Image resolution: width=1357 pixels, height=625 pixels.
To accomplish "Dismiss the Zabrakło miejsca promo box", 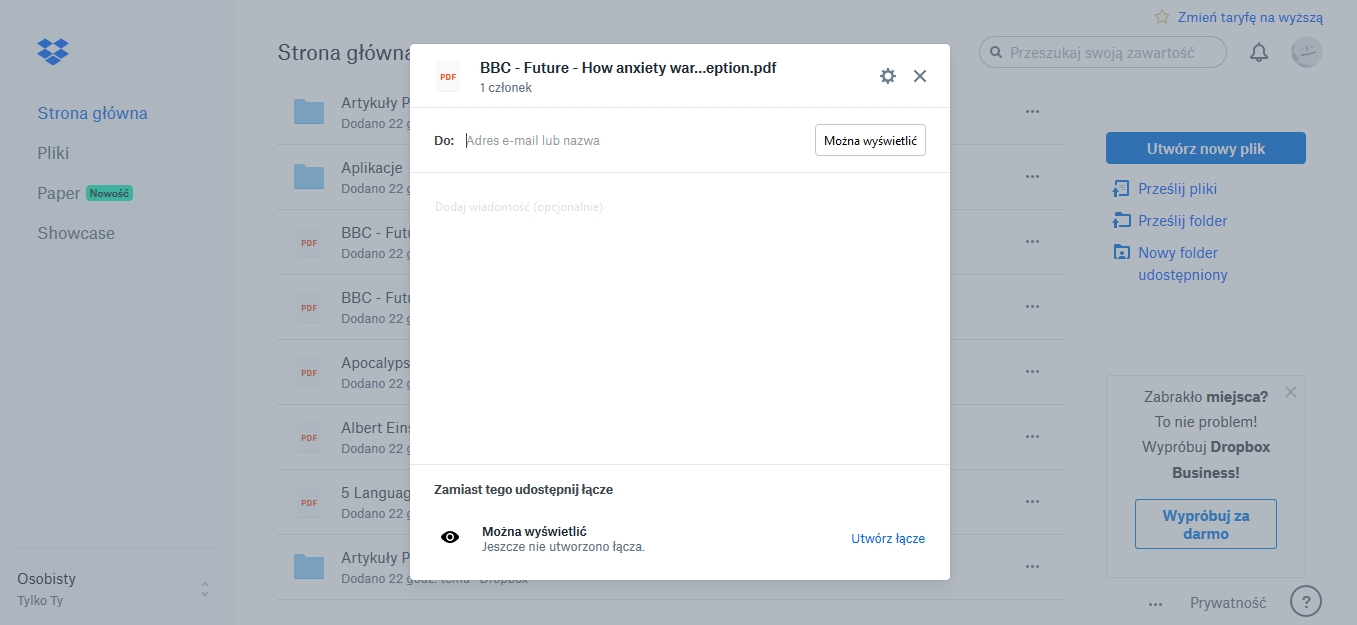I will (x=1291, y=392).
